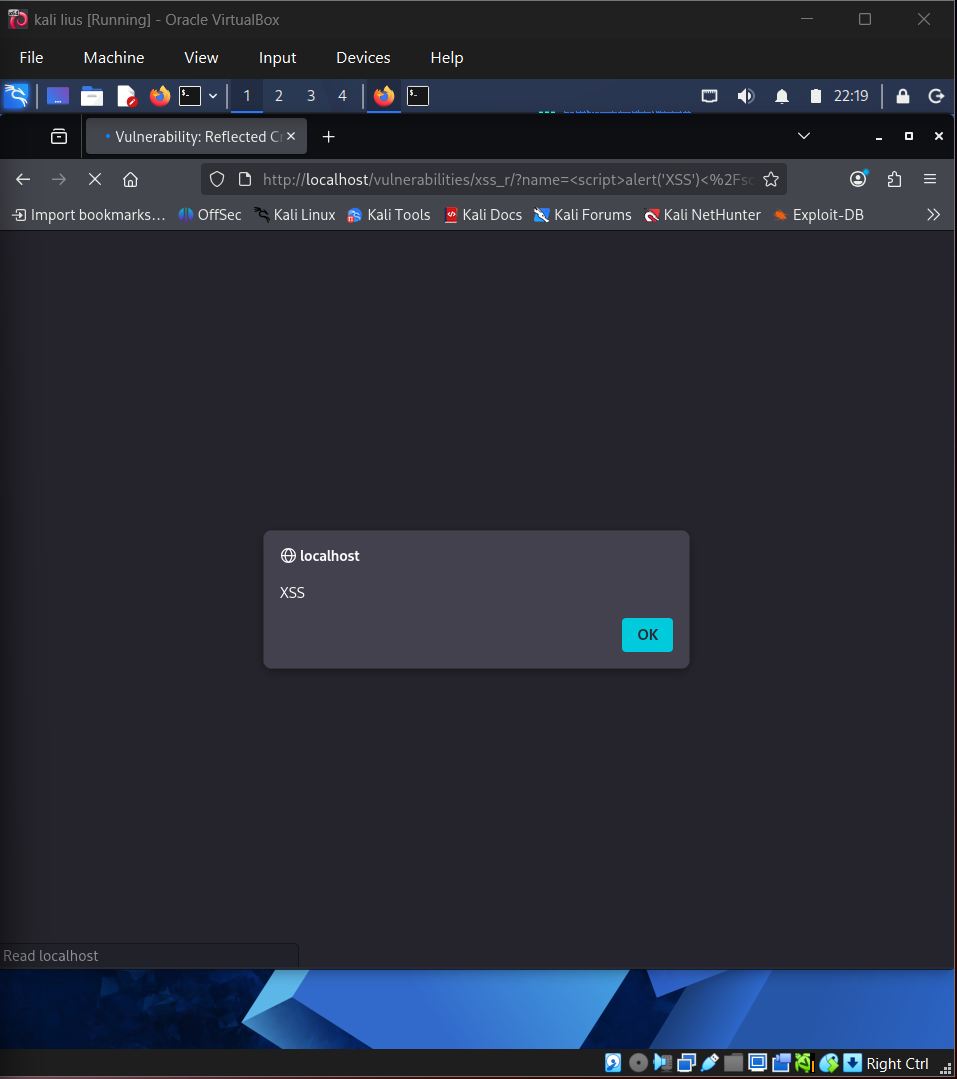Click the logout session icon

click(x=936, y=96)
